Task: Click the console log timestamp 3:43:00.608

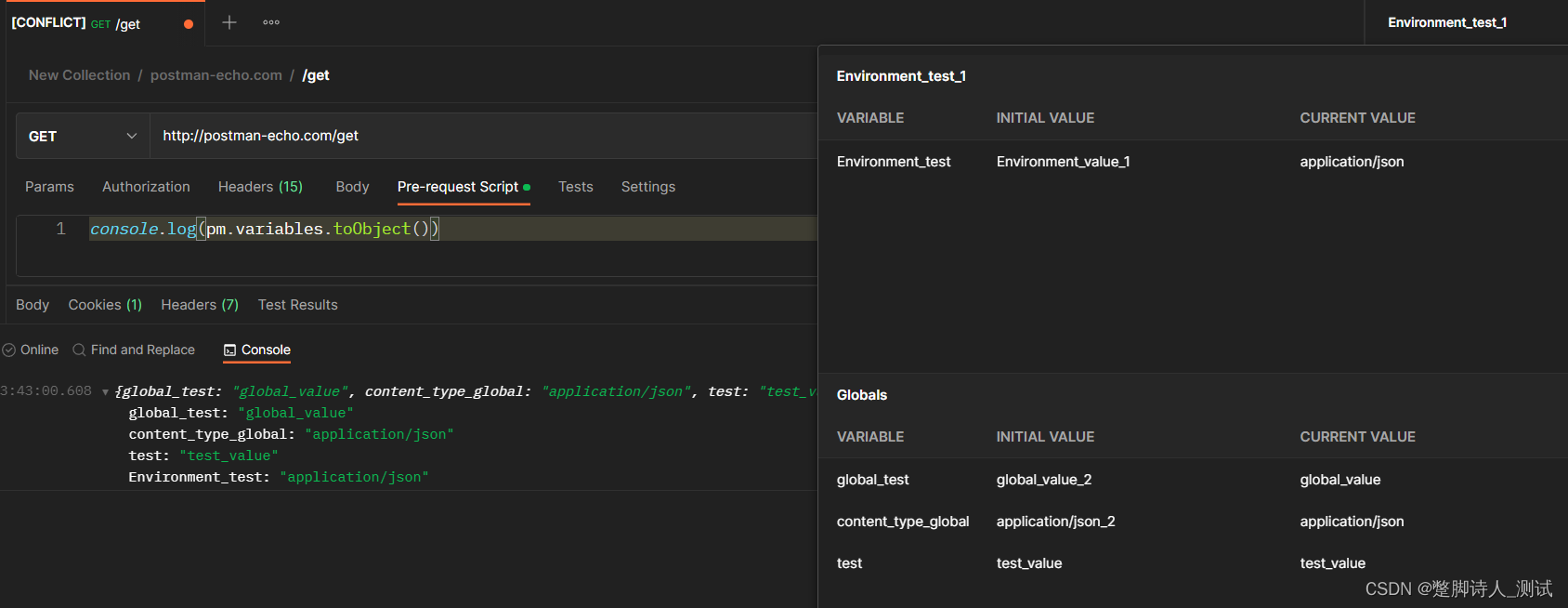Action: click(46, 391)
